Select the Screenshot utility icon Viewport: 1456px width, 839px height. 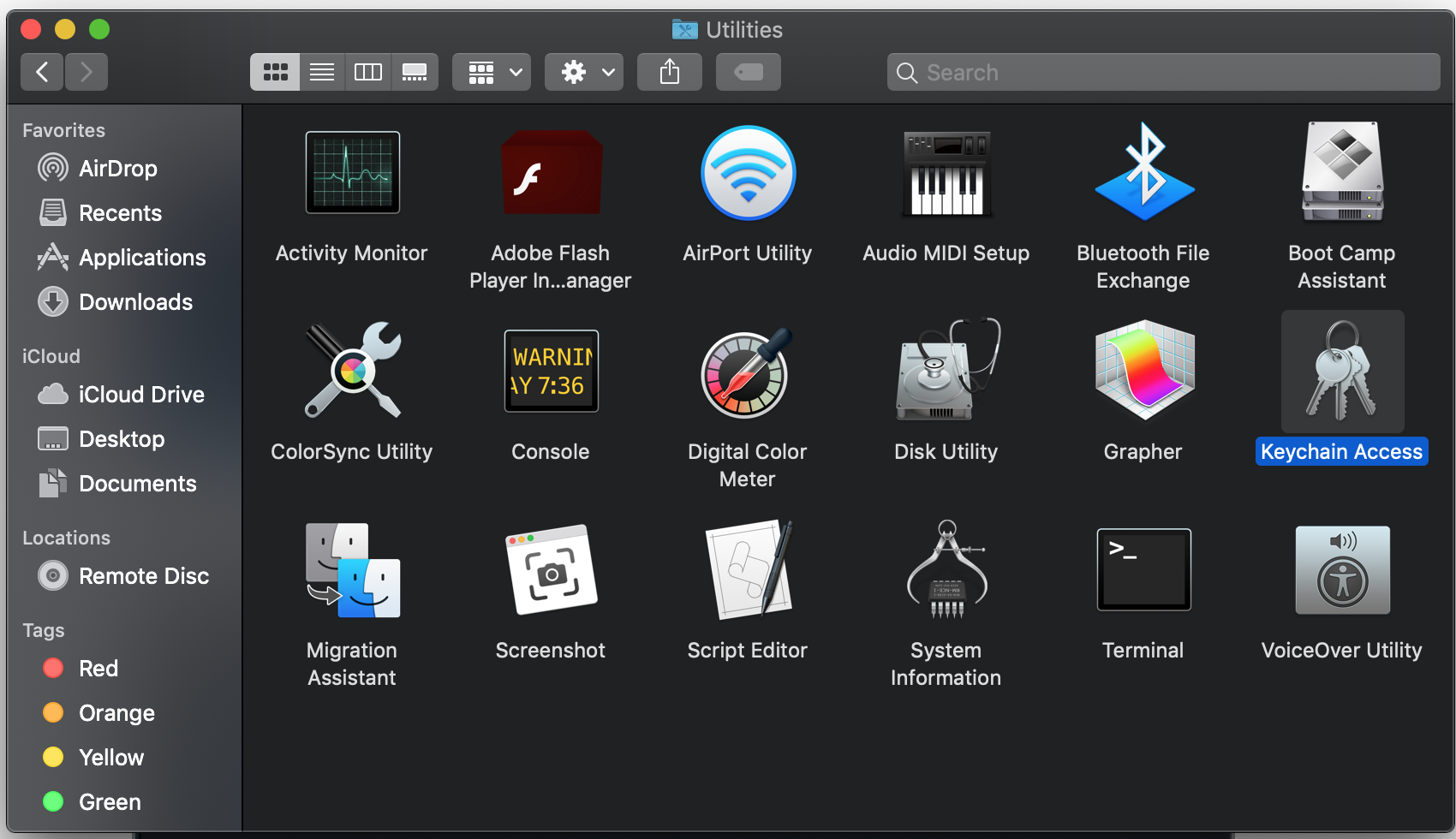(x=551, y=570)
